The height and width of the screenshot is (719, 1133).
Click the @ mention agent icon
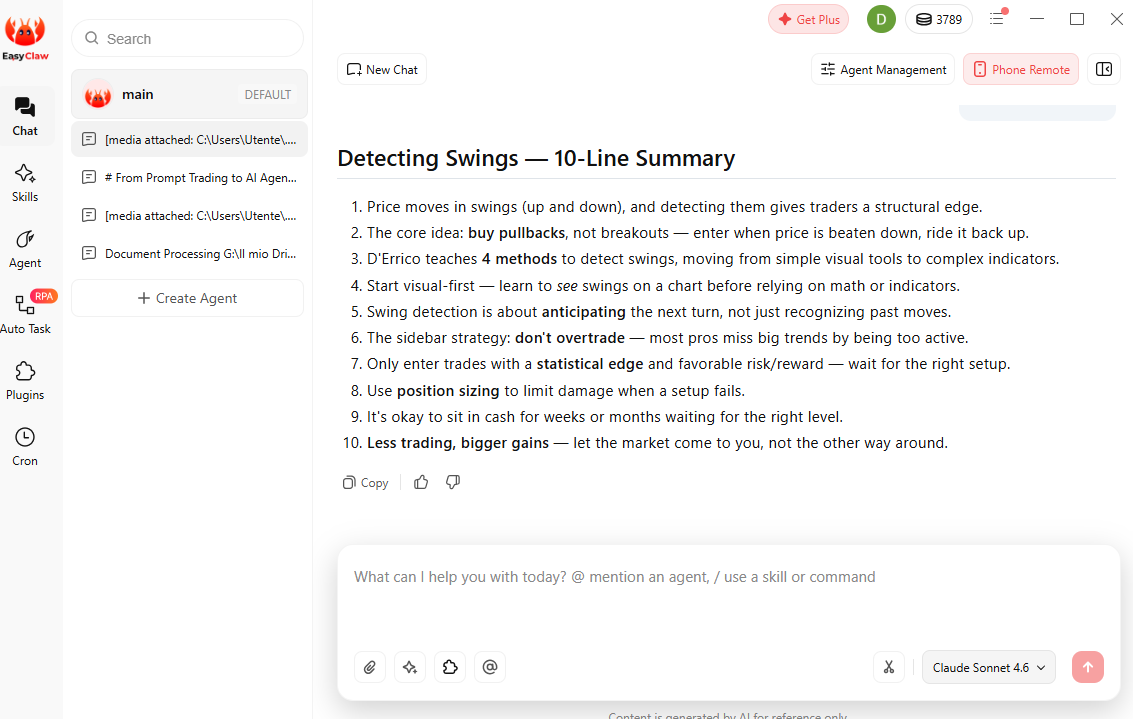click(490, 667)
